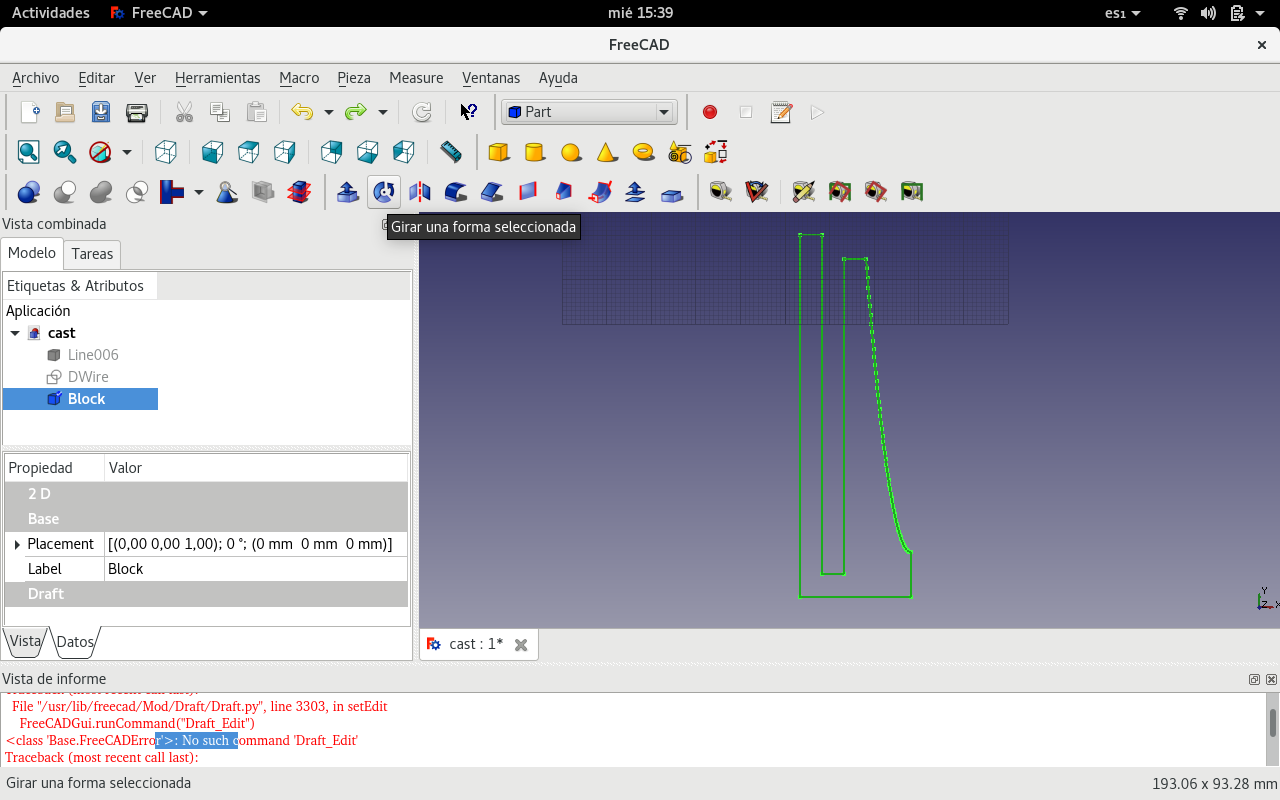Screen dimensions: 1280x800
Task: Fit all content in view
Action: 29,152
